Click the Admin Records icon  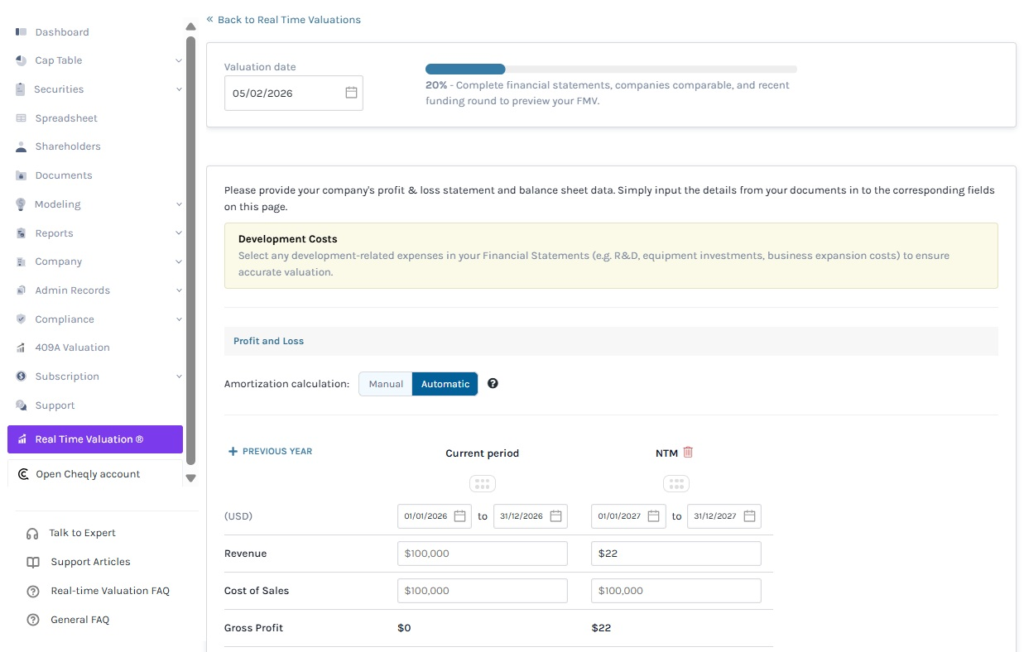pyautogui.click(x=21, y=290)
